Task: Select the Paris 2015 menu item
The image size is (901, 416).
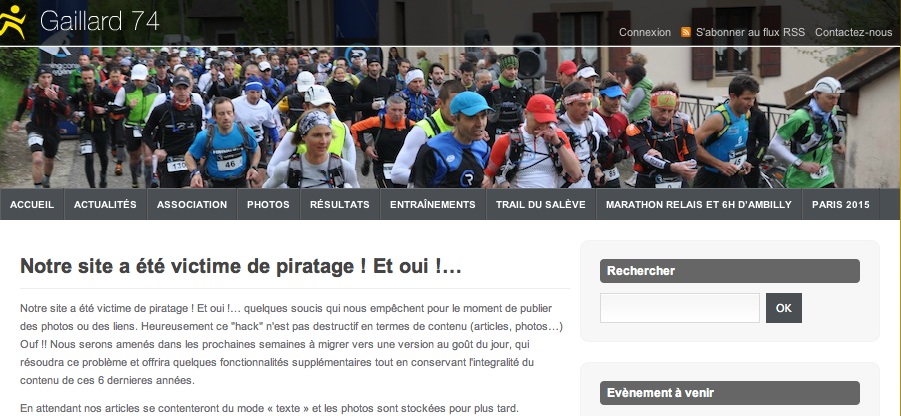Action: tap(841, 204)
